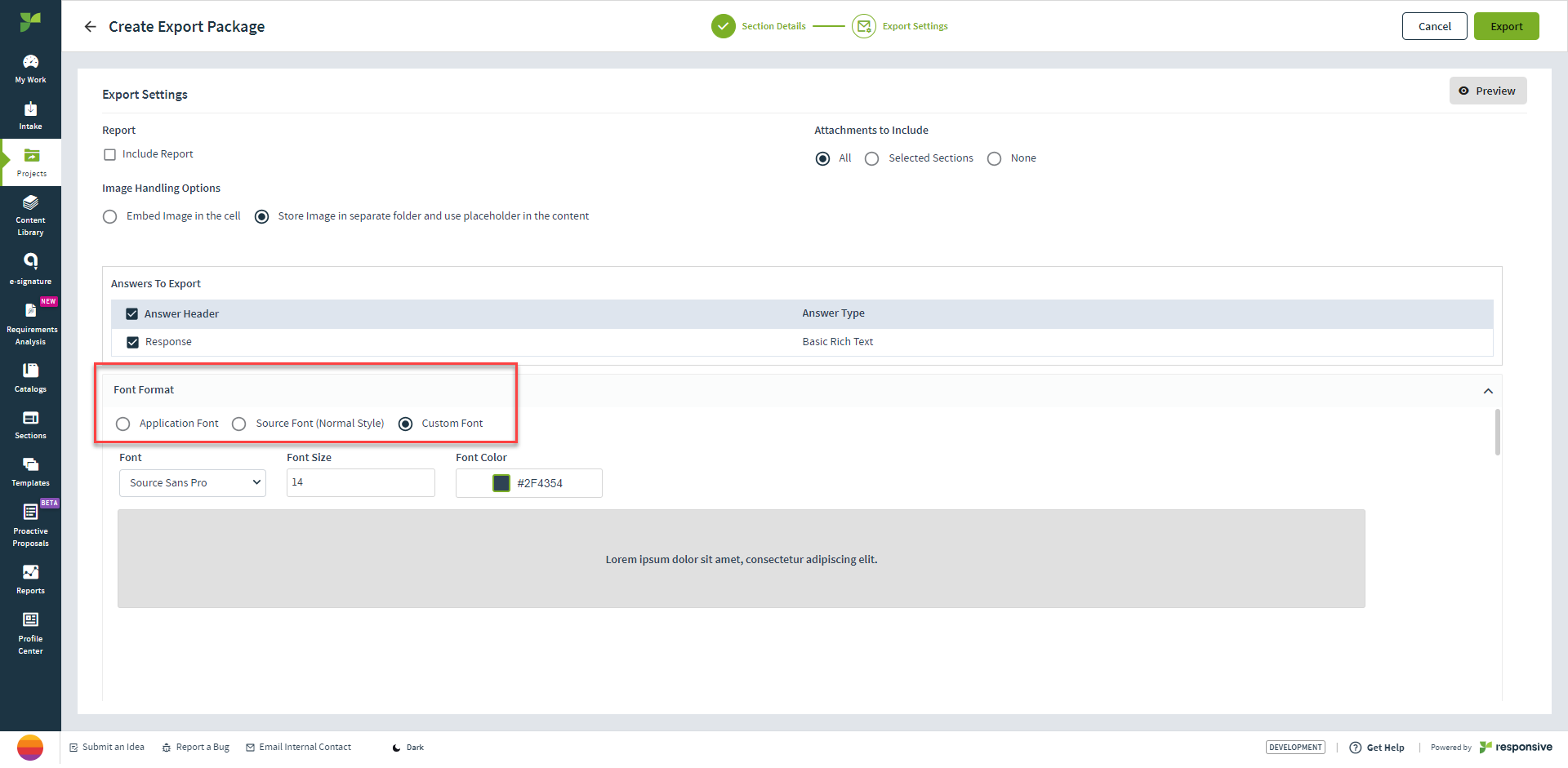Click the back arrow near Create Export Package
This screenshot has height=768, width=1568.
coord(90,26)
